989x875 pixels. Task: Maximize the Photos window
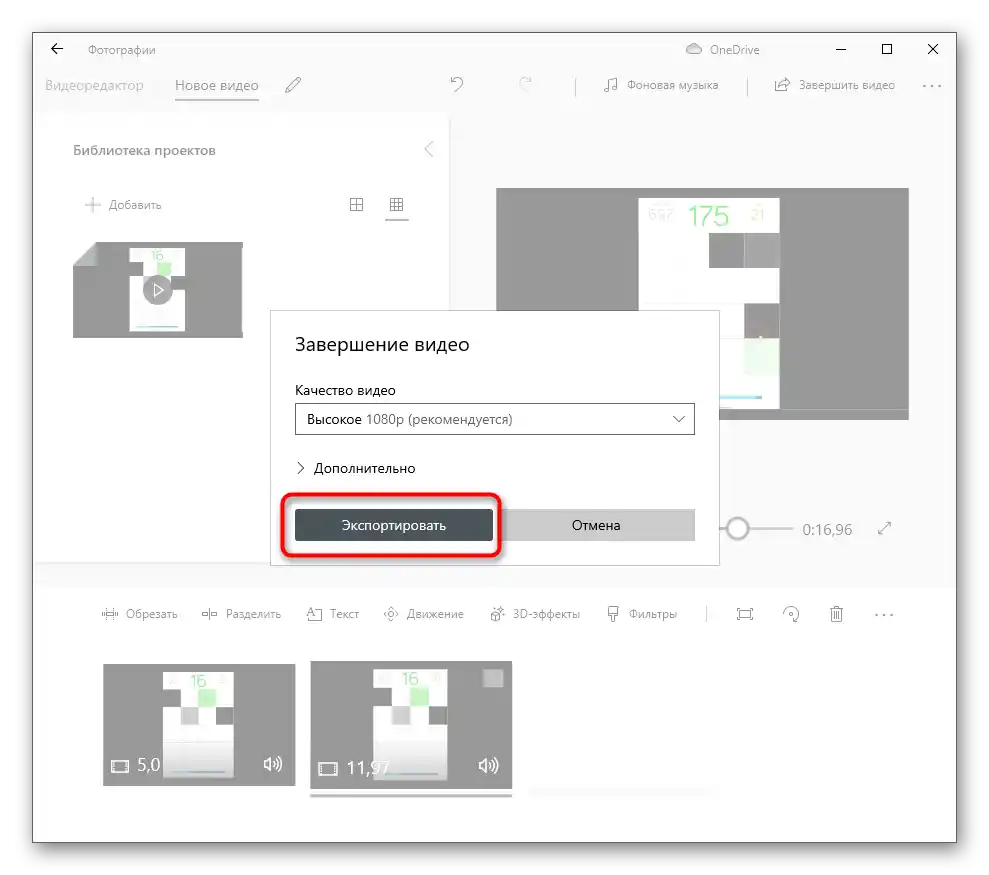point(887,49)
